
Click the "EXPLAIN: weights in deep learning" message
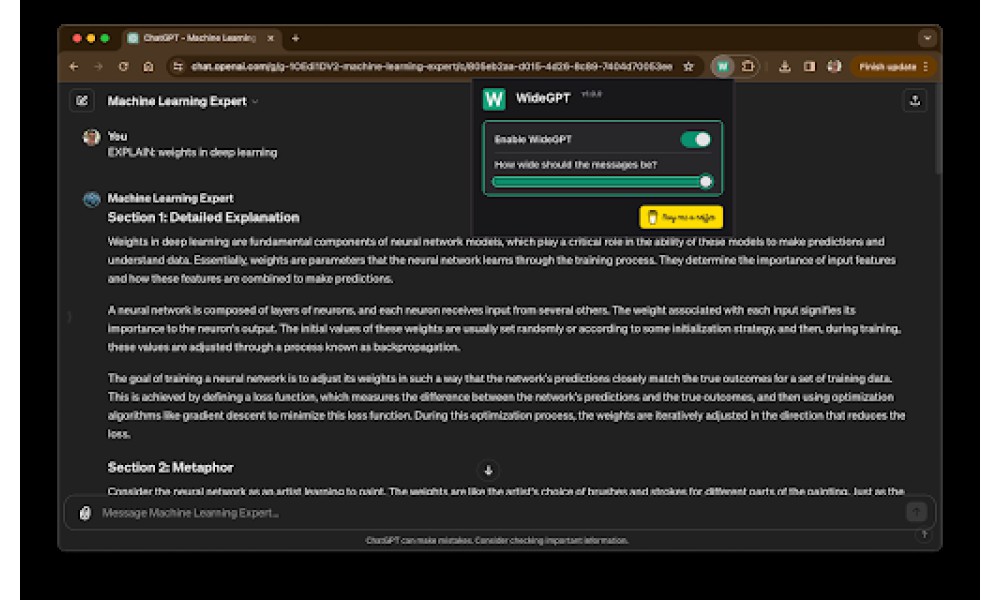192,152
